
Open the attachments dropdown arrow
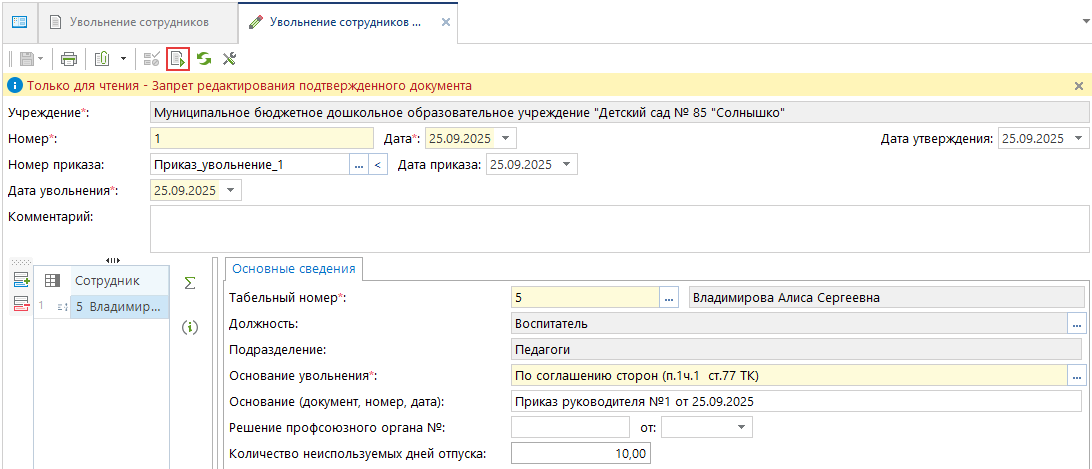coord(123,59)
